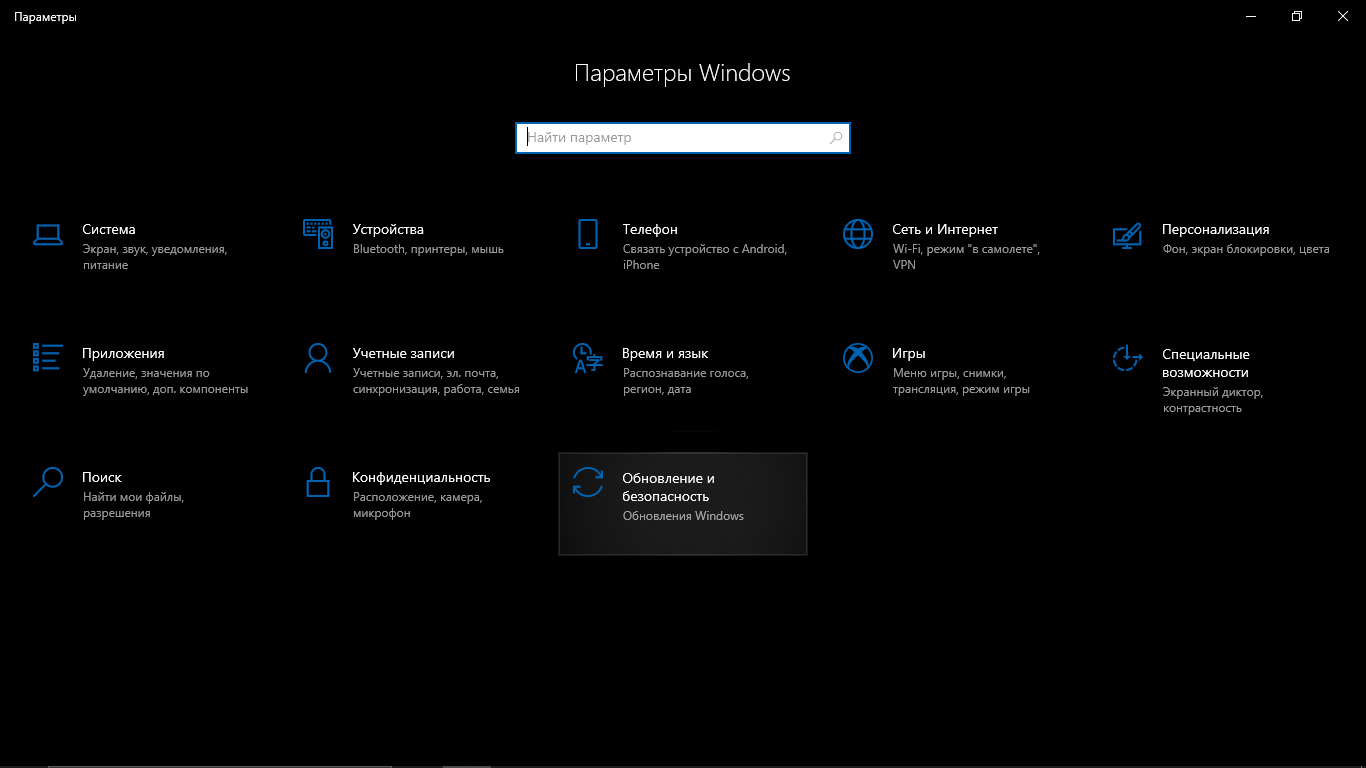Click the text 'Распознавание голоса, регион, дата'
Image resolution: width=1366 pixels, height=768 pixels.
[x=686, y=381]
